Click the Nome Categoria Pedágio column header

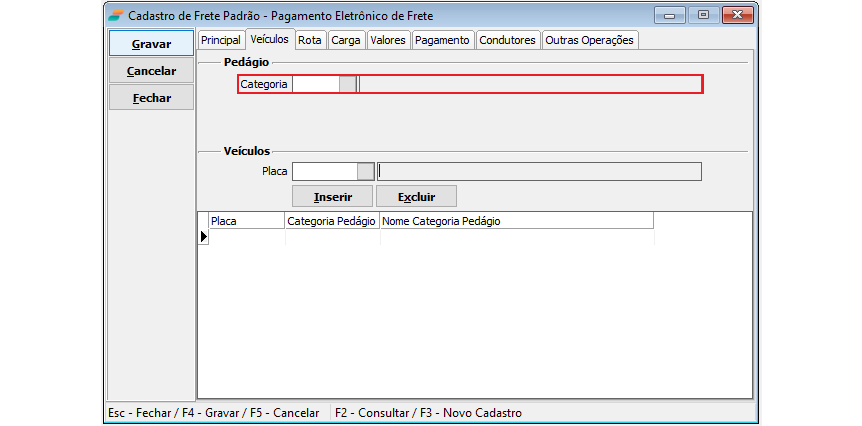pyautogui.click(x=516, y=221)
